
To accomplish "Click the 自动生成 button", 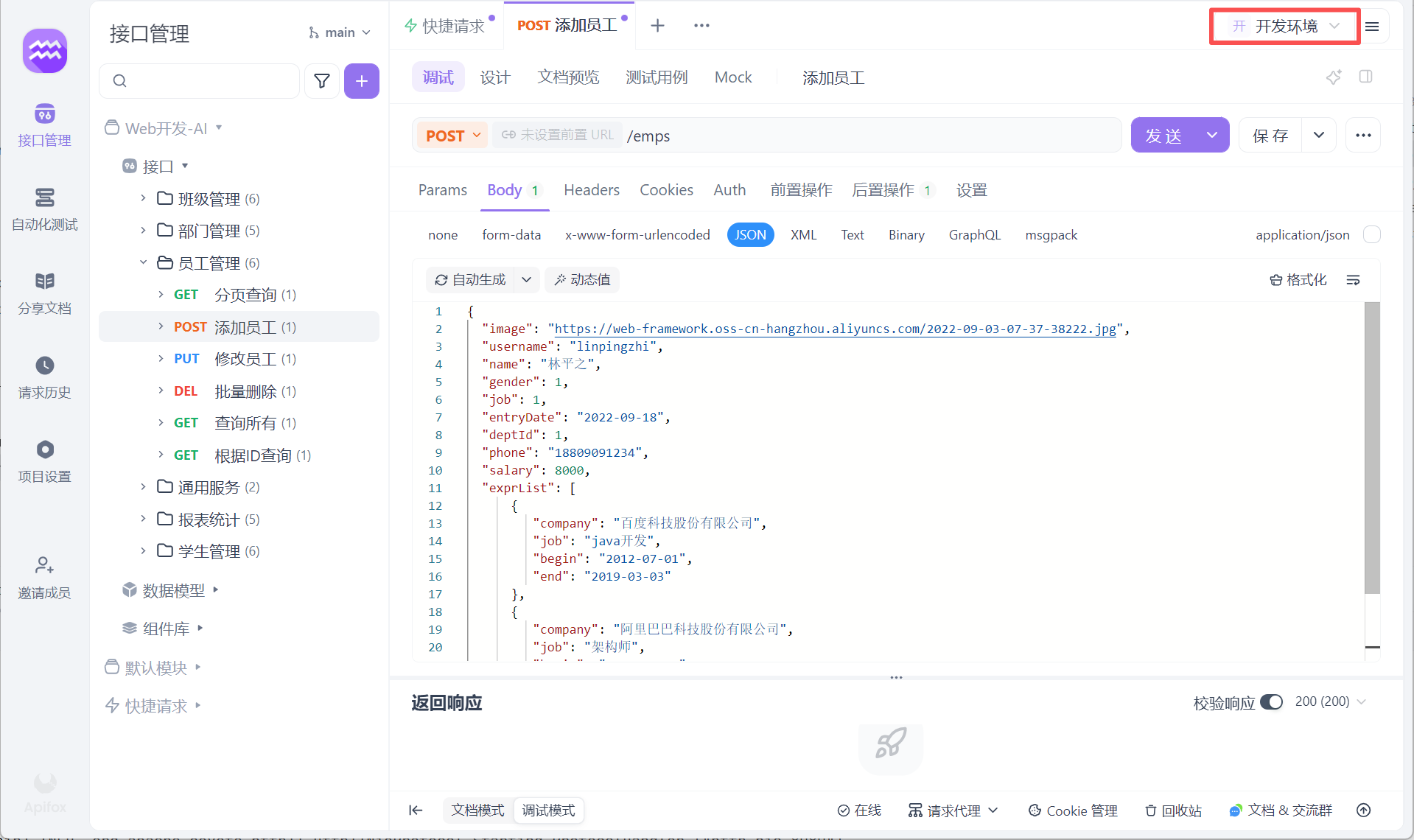I will (x=470, y=280).
